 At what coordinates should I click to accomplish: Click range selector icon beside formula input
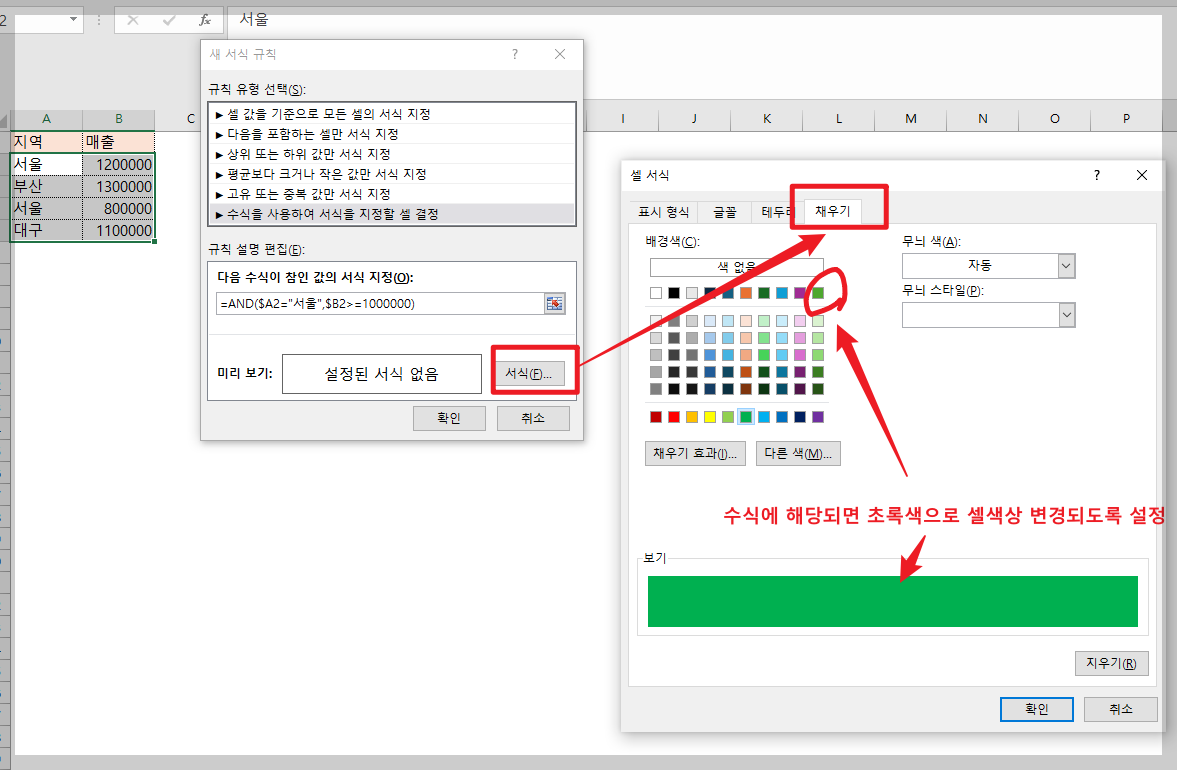554,303
